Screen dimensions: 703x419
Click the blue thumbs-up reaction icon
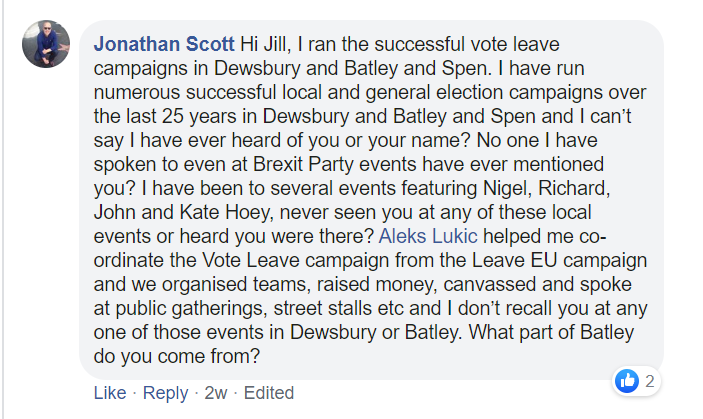click(x=628, y=381)
